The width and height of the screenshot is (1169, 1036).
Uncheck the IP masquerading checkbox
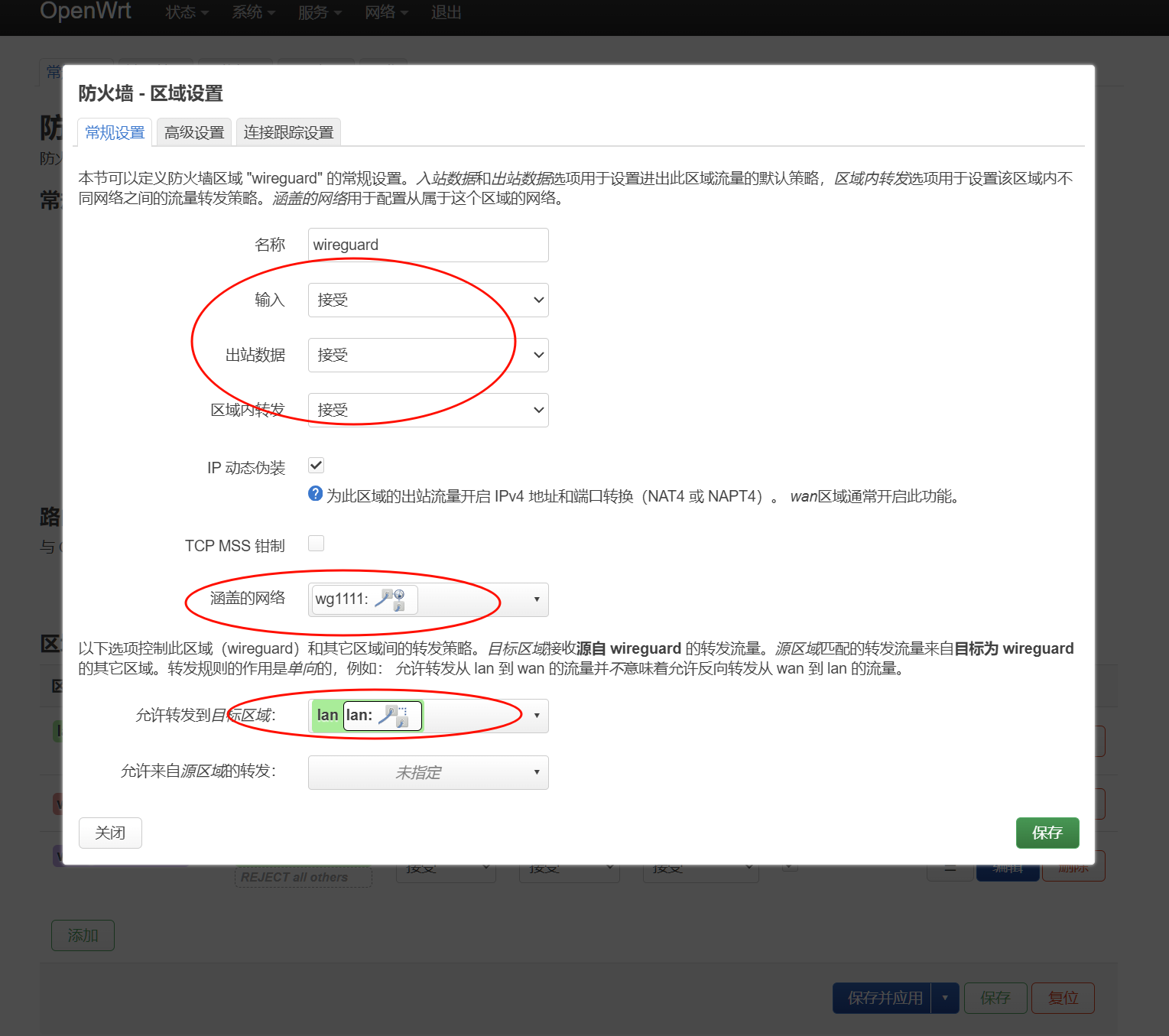click(316, 466)
